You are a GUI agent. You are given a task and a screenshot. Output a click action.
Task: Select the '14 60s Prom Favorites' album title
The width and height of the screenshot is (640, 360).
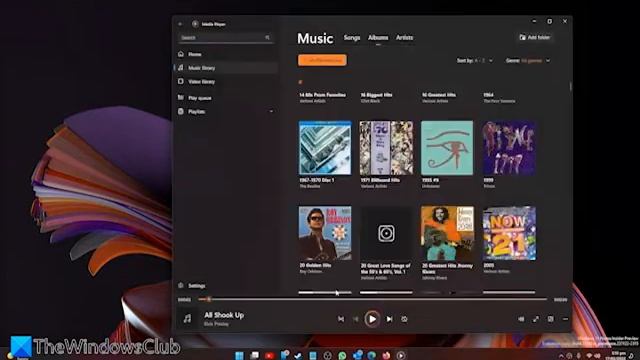click(322, 95)
